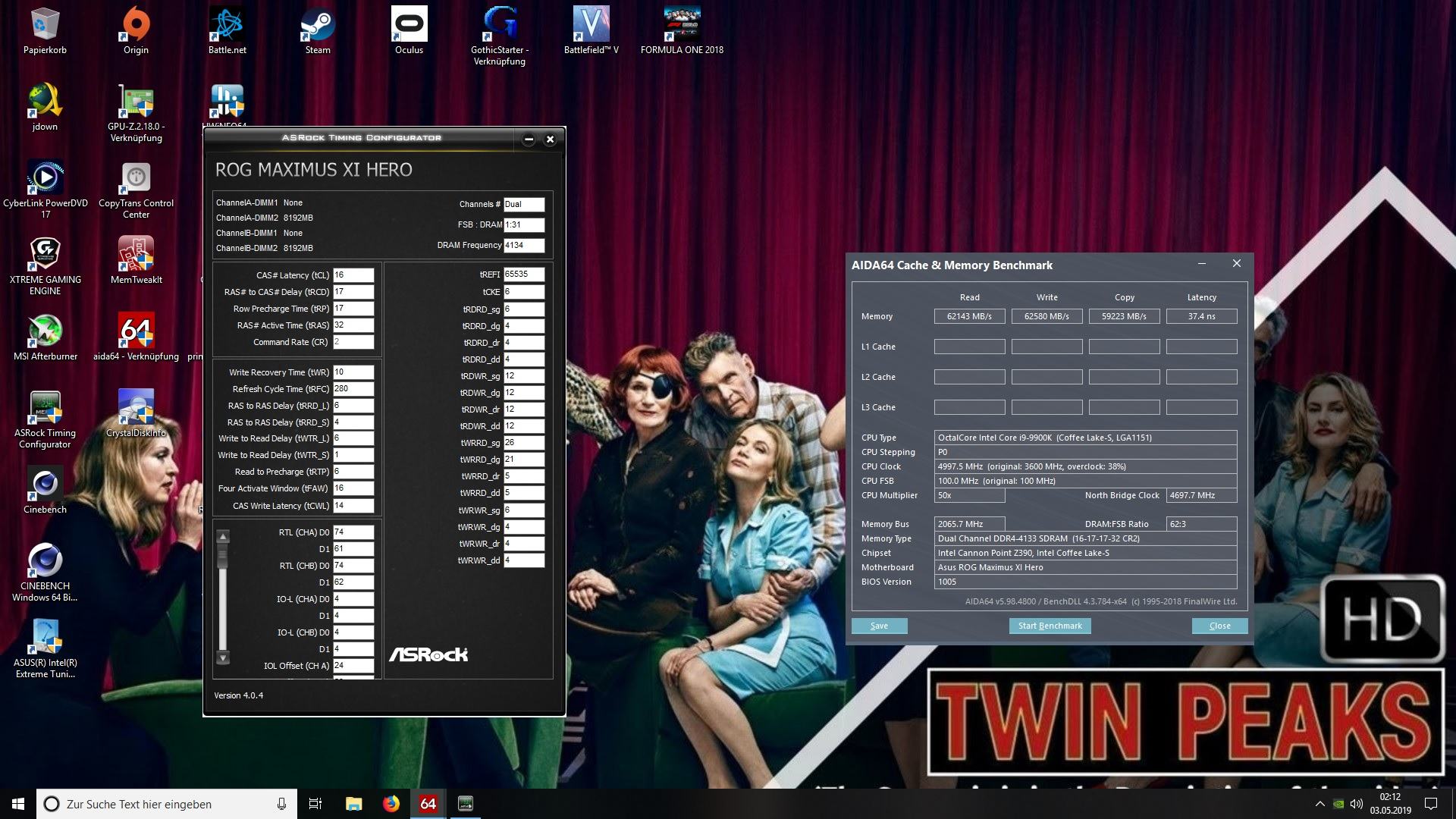Launch GPU-Z 2.18.0 shortcut

(136, 113)
